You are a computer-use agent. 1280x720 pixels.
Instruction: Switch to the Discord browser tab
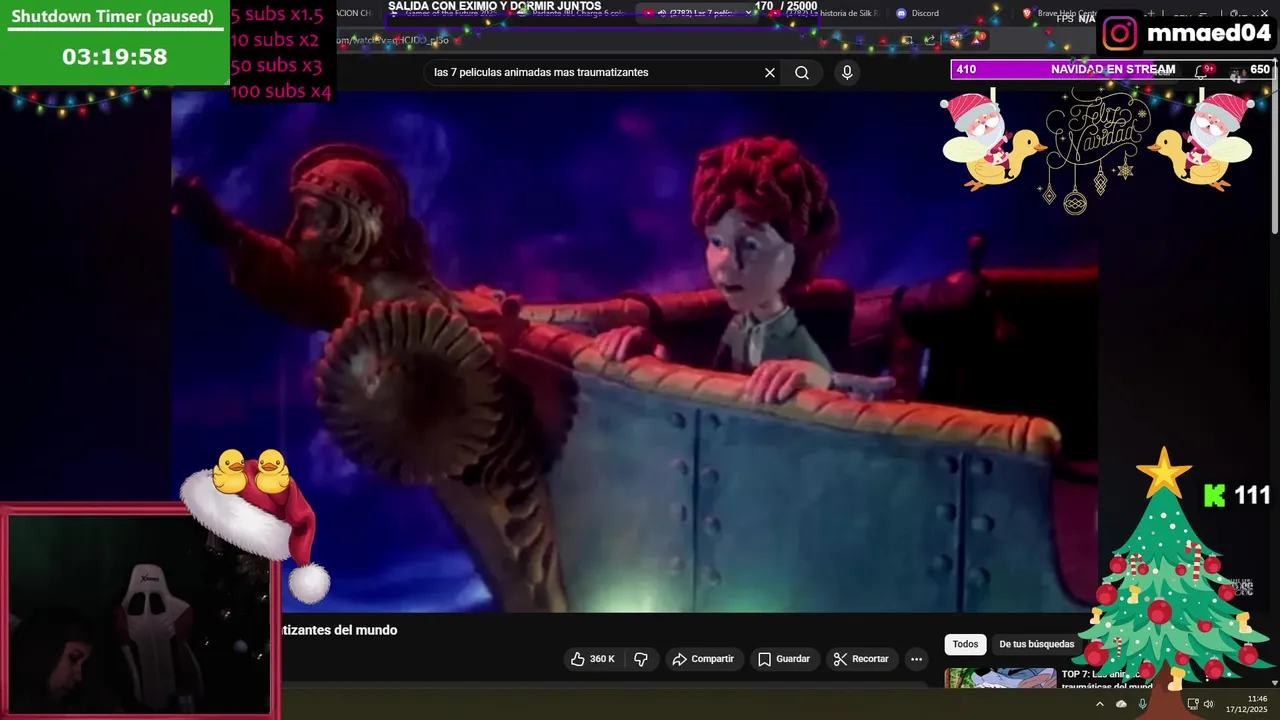point(920,13)
